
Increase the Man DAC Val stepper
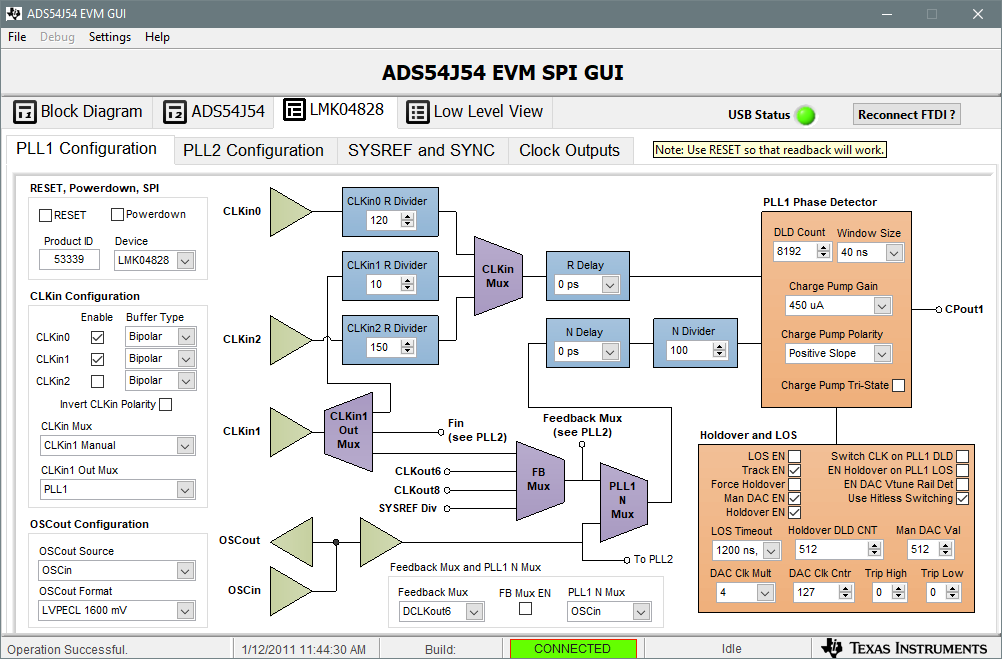tap(946, 546)
